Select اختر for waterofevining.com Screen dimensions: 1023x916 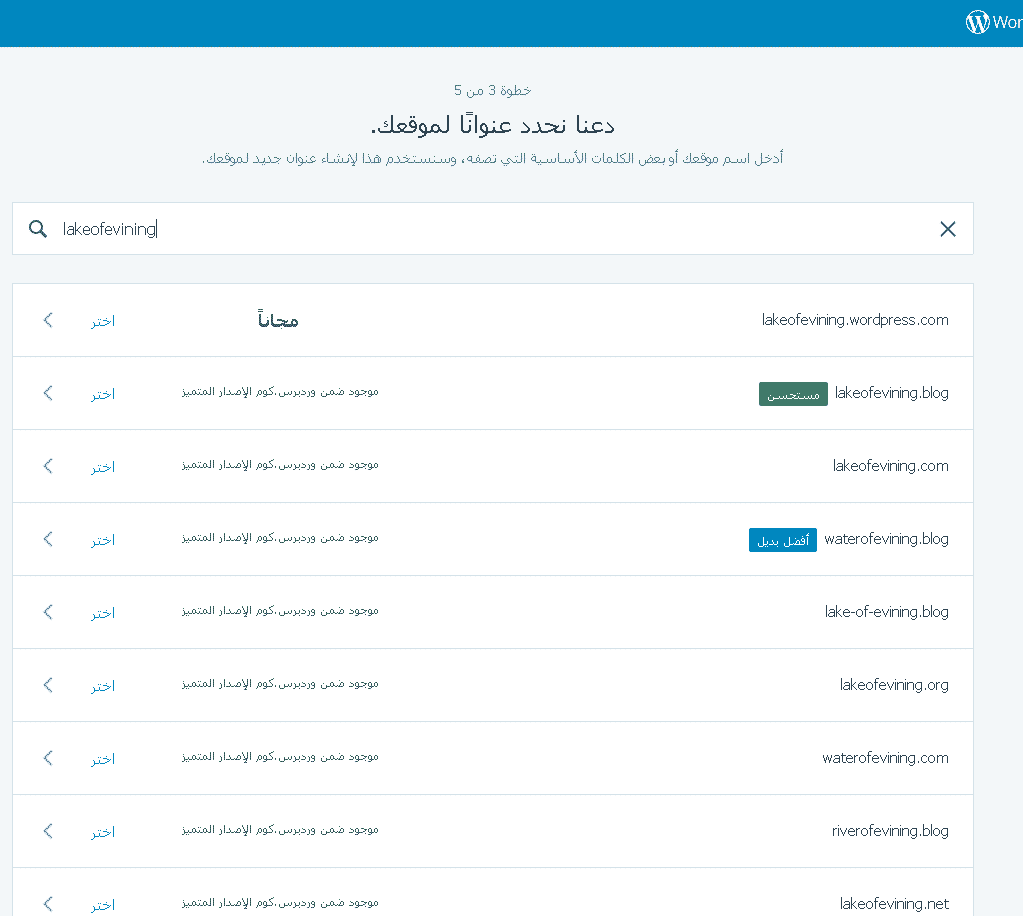pyautogui.click(x=101, y=758)
